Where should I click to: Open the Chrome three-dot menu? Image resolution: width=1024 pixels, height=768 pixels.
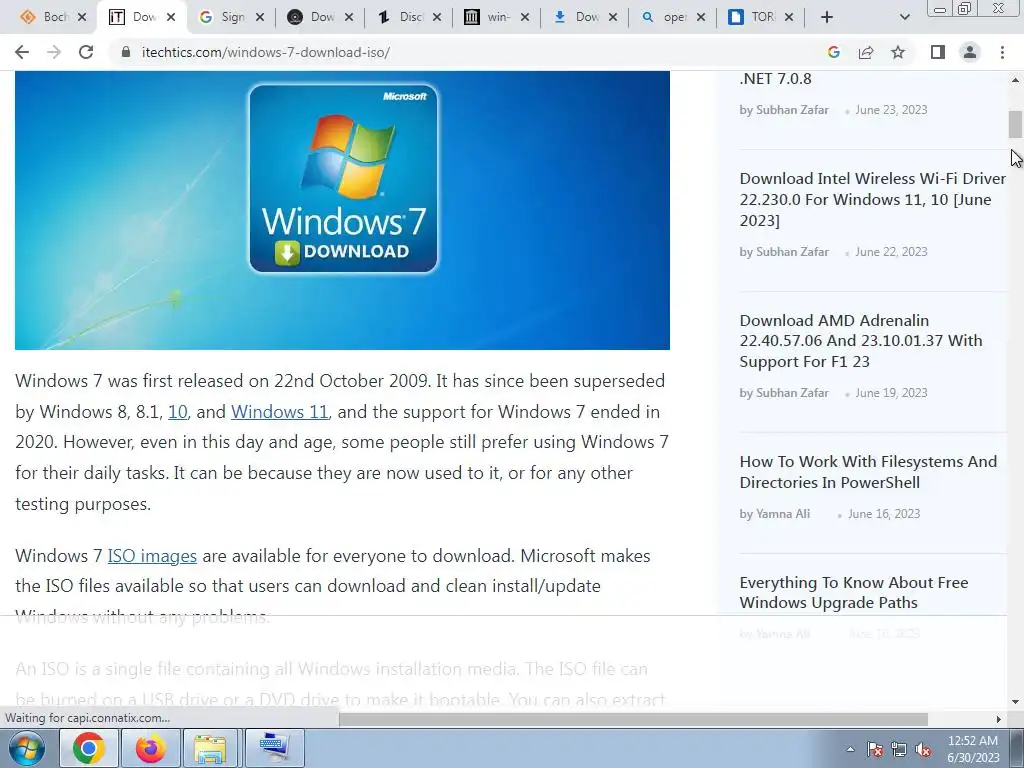coord(1002,52)
